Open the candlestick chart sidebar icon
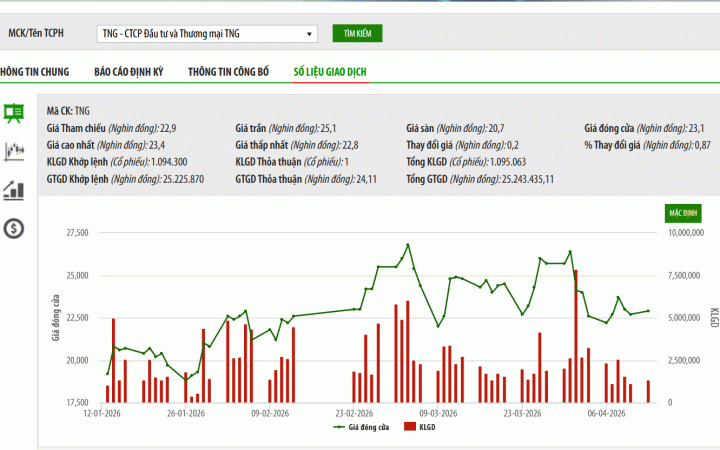This screenshot has width=720, height=450. click(x=14, y=152)
